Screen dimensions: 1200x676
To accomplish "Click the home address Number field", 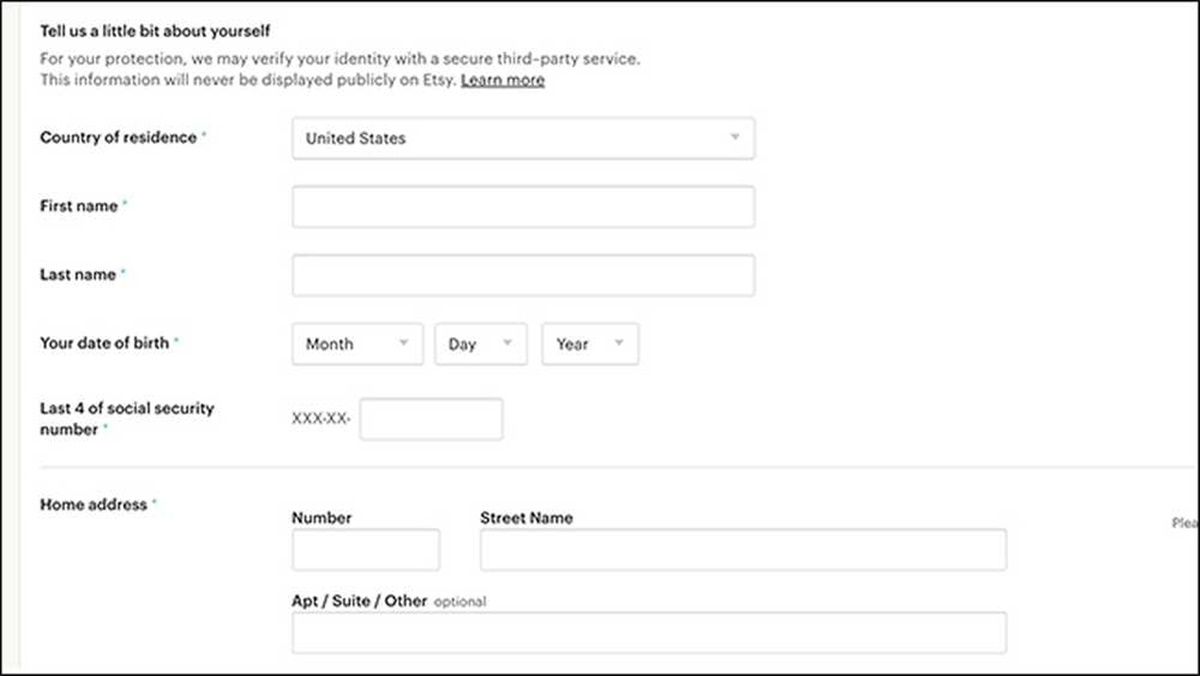I will click(365, 550).
